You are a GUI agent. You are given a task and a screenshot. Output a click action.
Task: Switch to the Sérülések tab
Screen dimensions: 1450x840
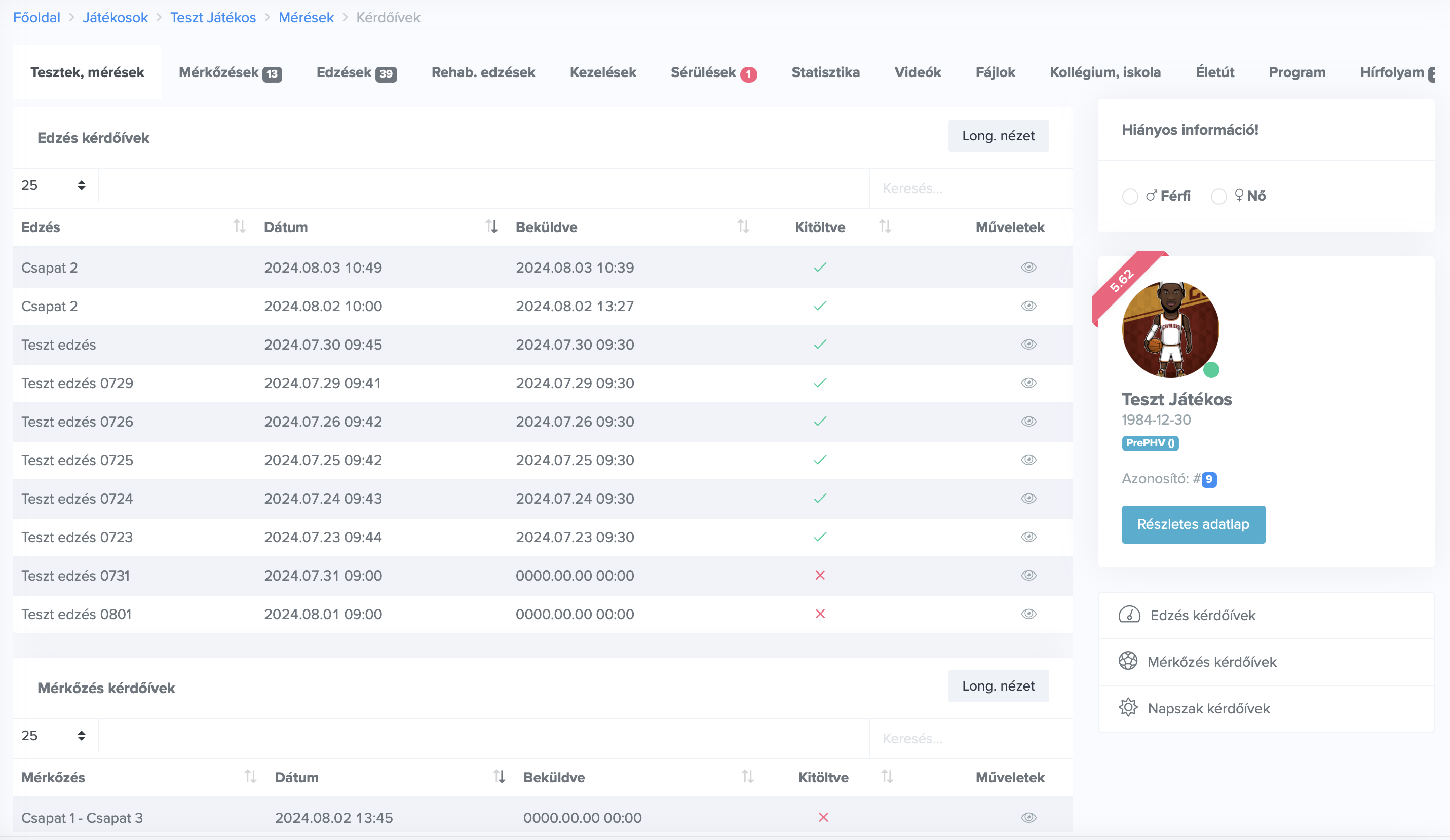click(x=713, y=72)
